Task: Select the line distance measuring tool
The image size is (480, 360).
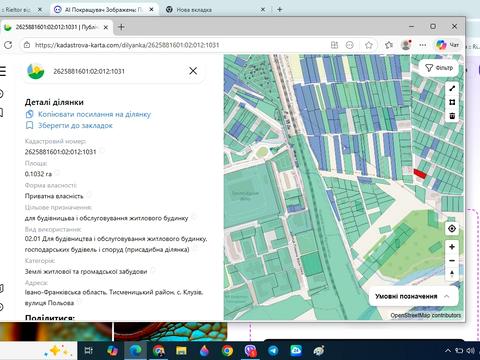Action: pyautogui.click(x=452, y=88)
